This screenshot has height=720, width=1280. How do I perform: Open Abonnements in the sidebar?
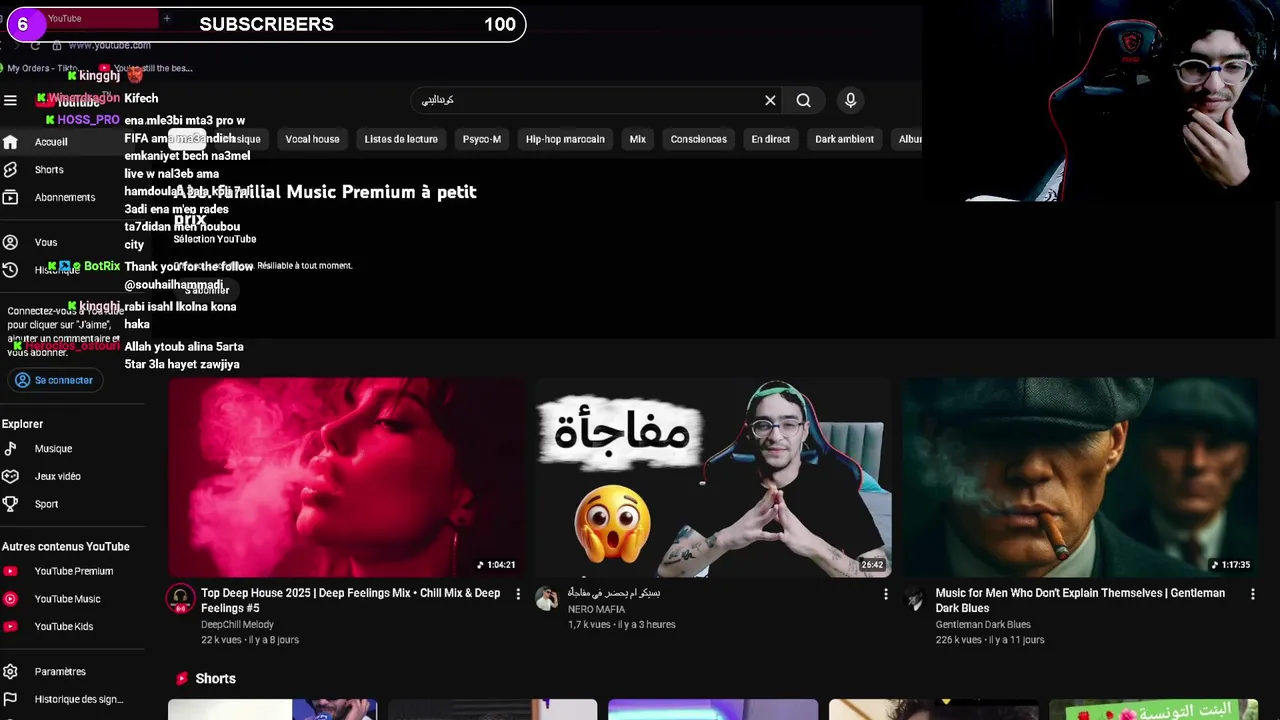tap(65, 198)
